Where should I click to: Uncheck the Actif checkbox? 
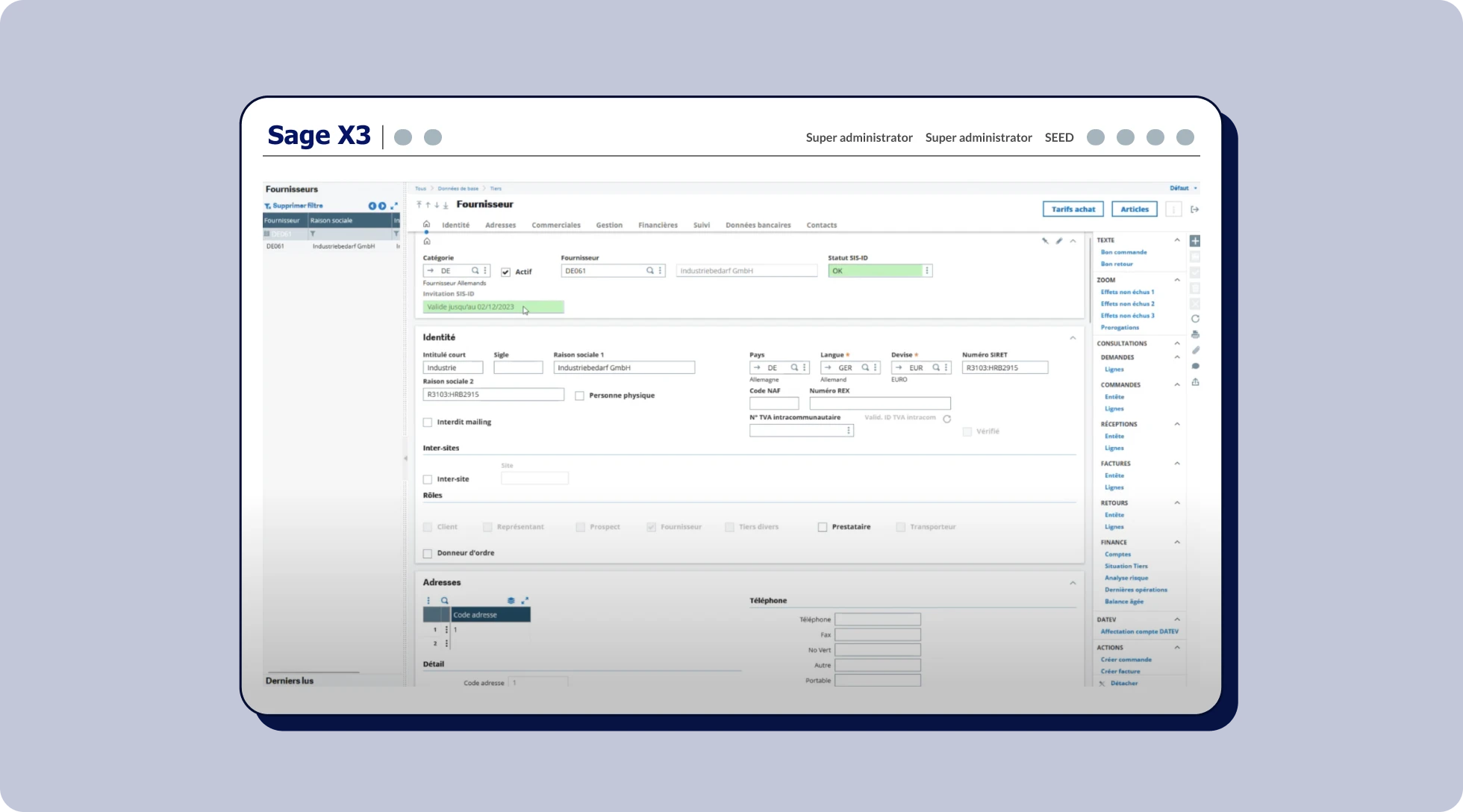[505, 272]
